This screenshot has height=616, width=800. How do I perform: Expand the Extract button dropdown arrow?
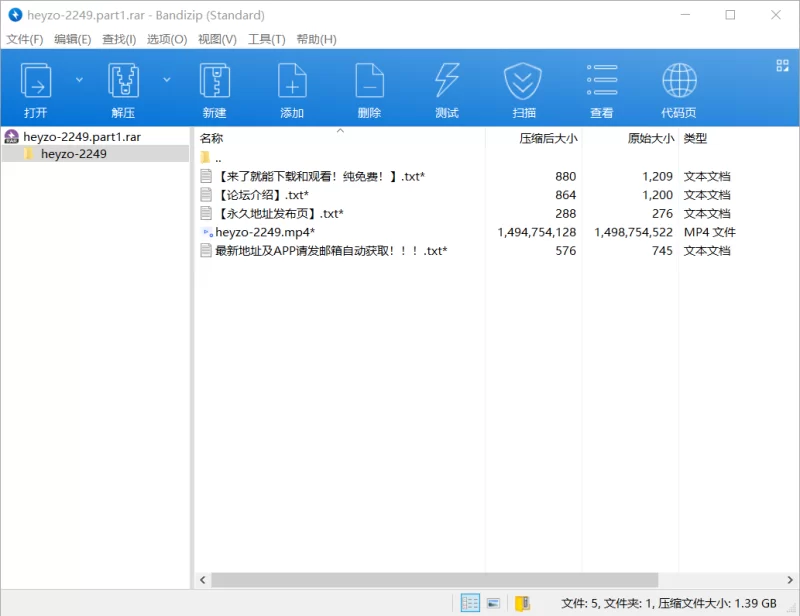pyautogui.click(x=167, y=80)
